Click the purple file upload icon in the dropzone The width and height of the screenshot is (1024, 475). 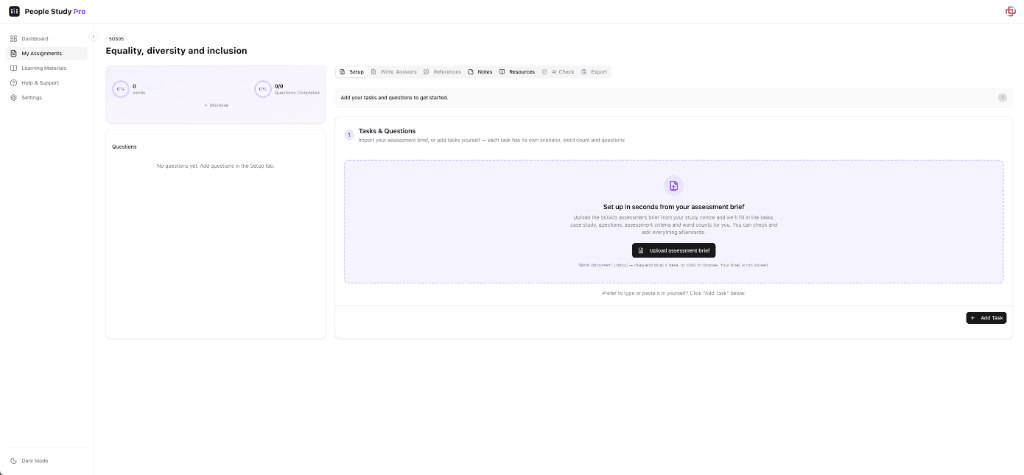pyautogui.click(x=673, y=186)
